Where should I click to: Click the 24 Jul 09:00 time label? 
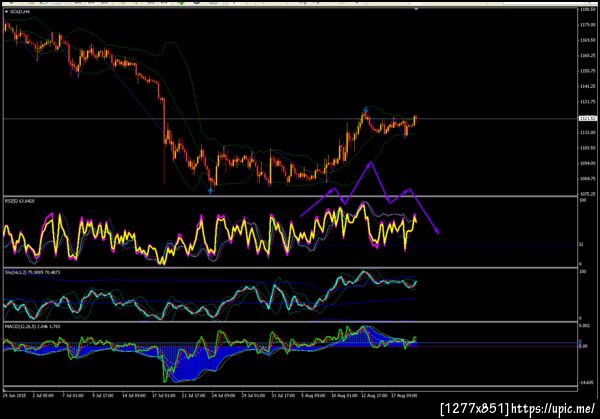[x=223, y=395]
